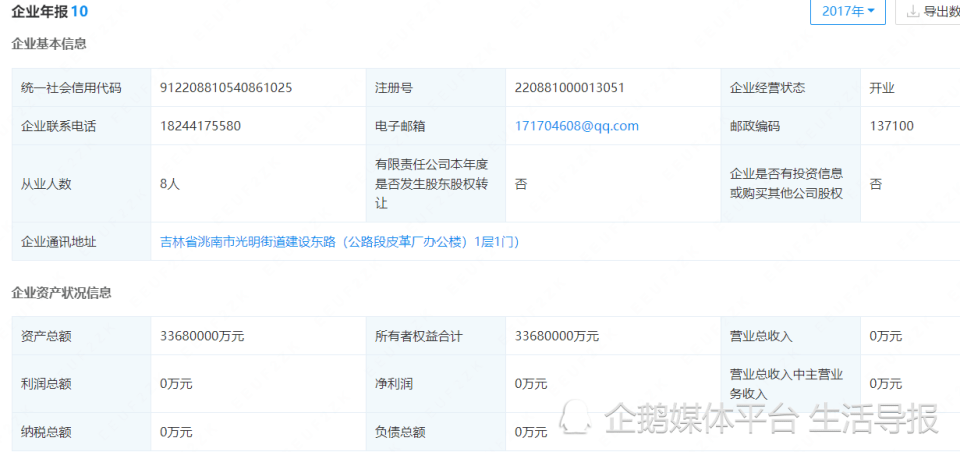Viewport: 960px width, 452px height.
Task: Open the 2017年 year dropdown
Action: pyautogui.click(x=847, y=12)
